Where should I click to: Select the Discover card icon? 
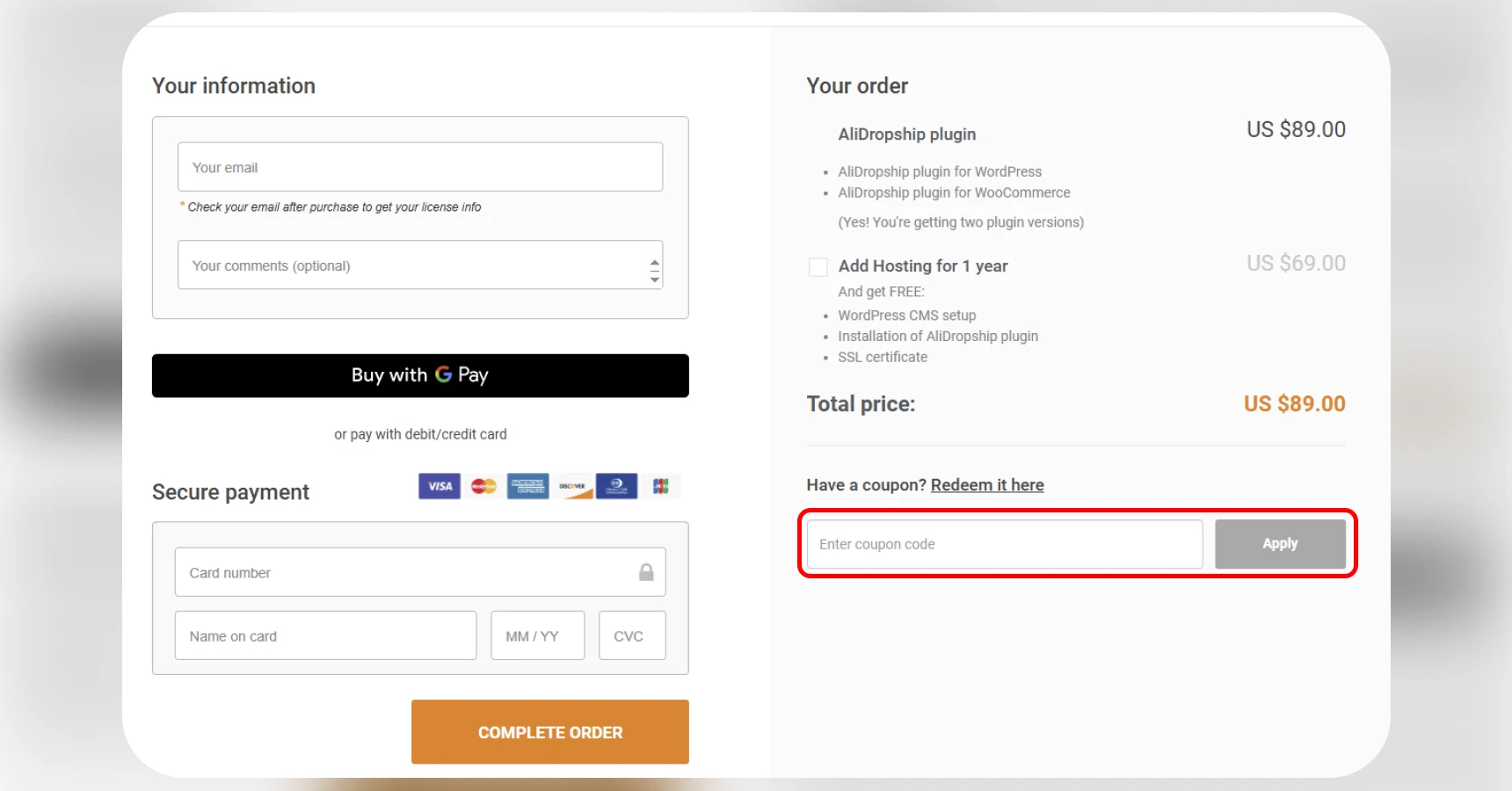click(572, 486)
